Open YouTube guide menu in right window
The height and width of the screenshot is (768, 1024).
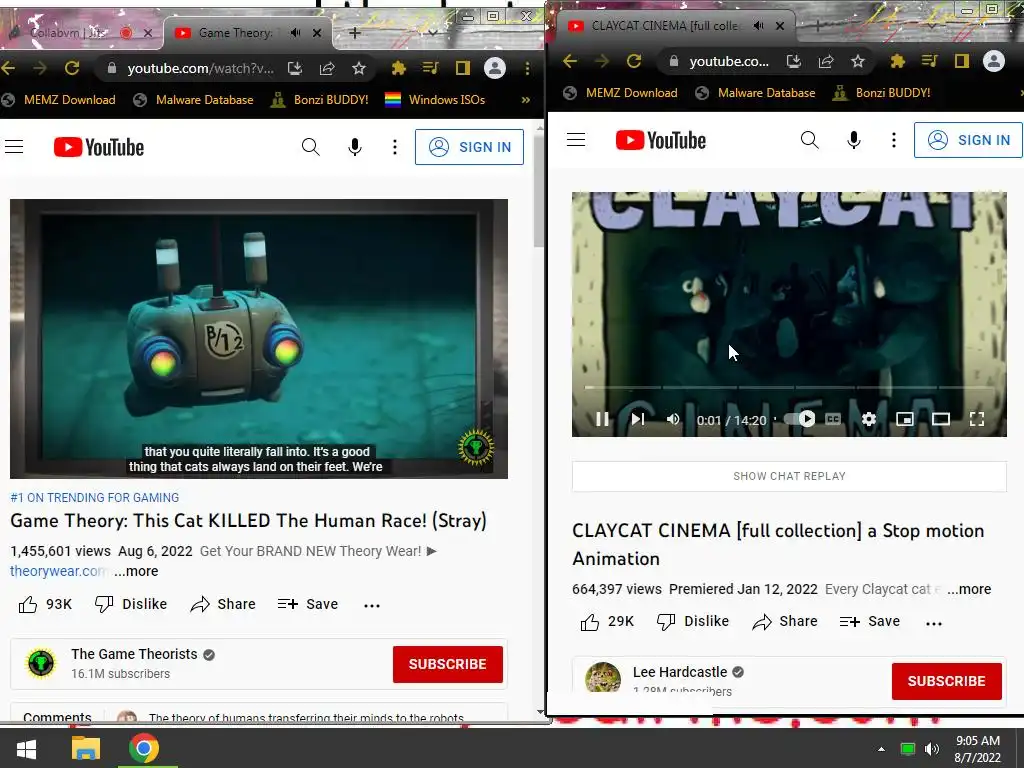point(575,140)
